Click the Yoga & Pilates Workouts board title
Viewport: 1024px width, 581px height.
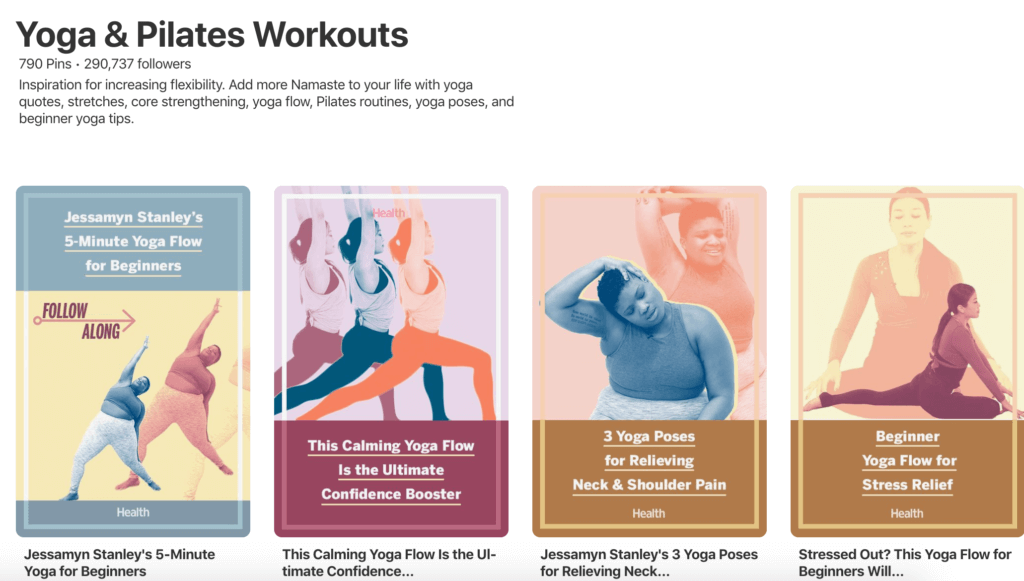point(212,35)
